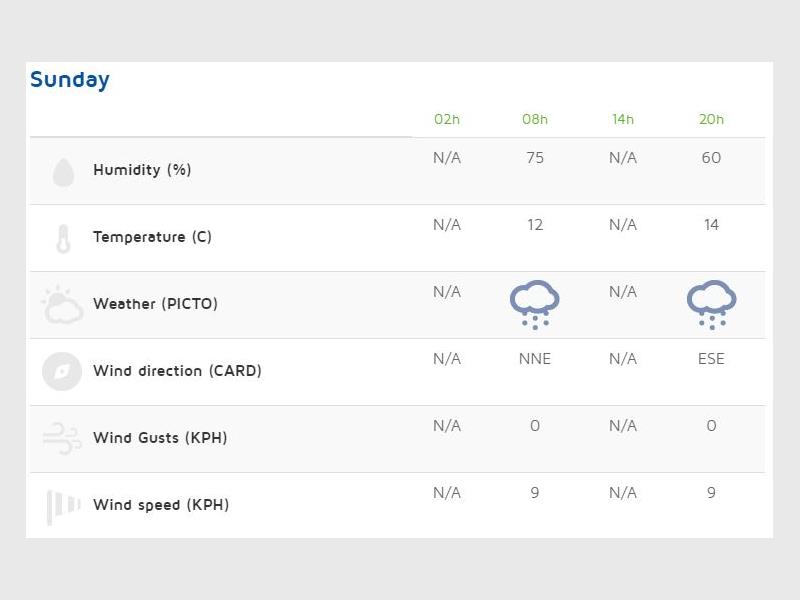Screen dimensions: 800x600
Task: Click the Temperature (C) row label
Action: tap(152, 237)
